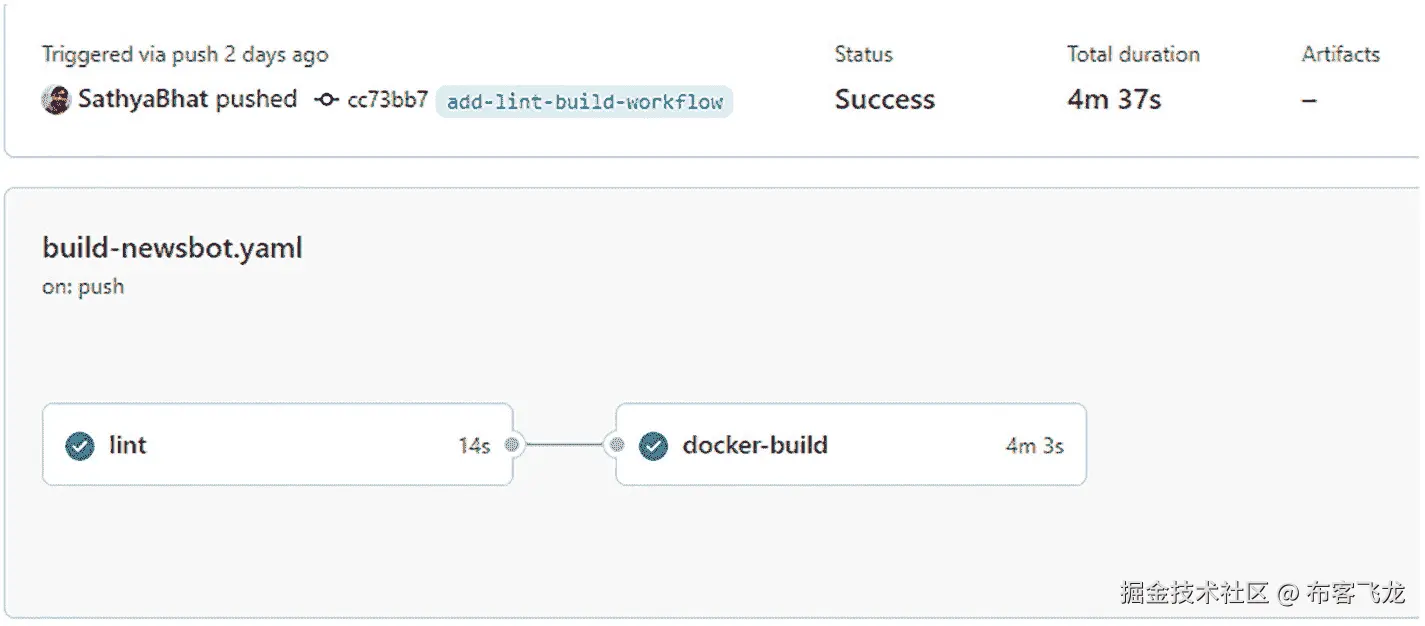Click the Success status text
This screenshot has width=1425, height=626.
[885, 100]
